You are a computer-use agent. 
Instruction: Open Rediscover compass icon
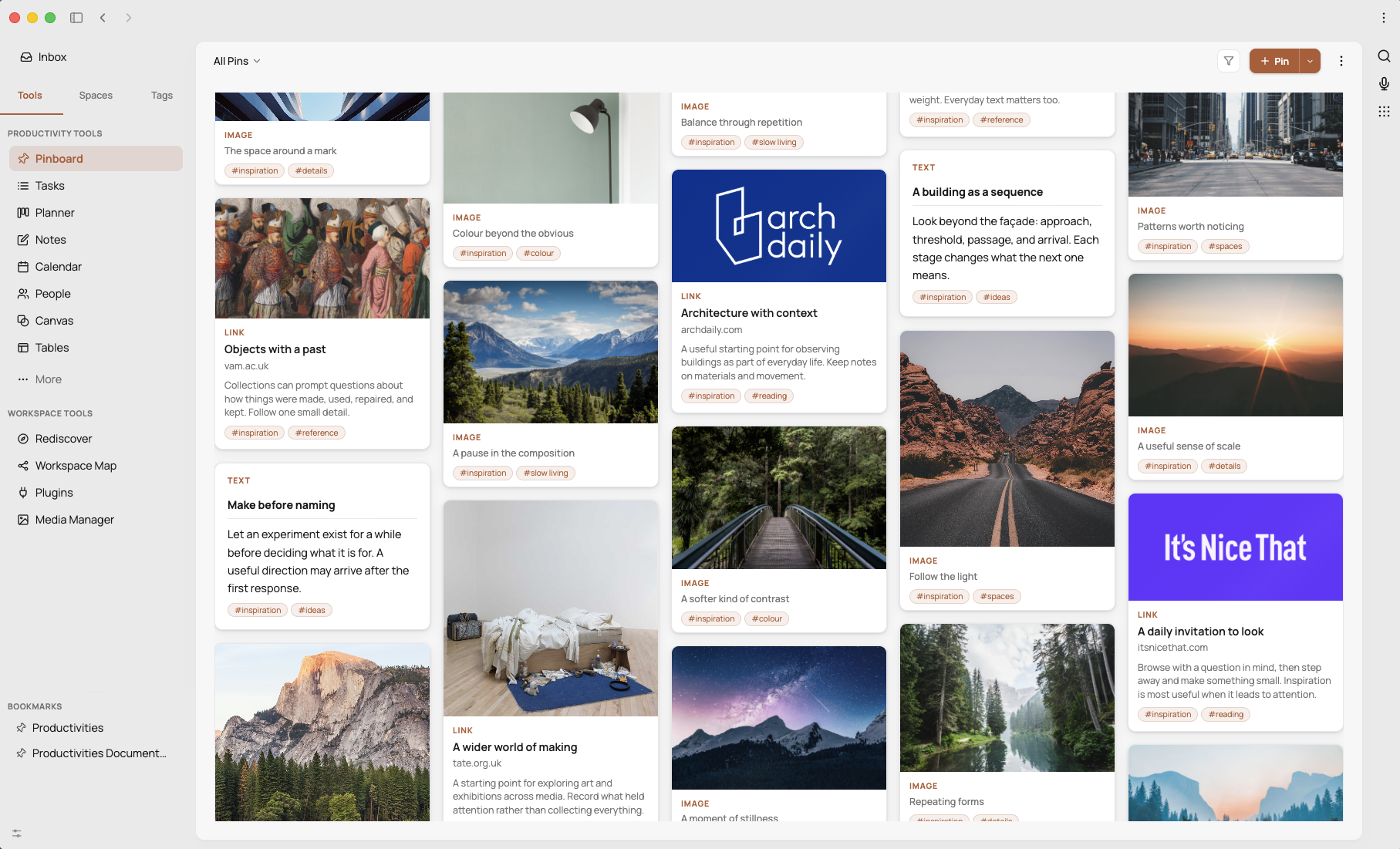coord(23,439)
